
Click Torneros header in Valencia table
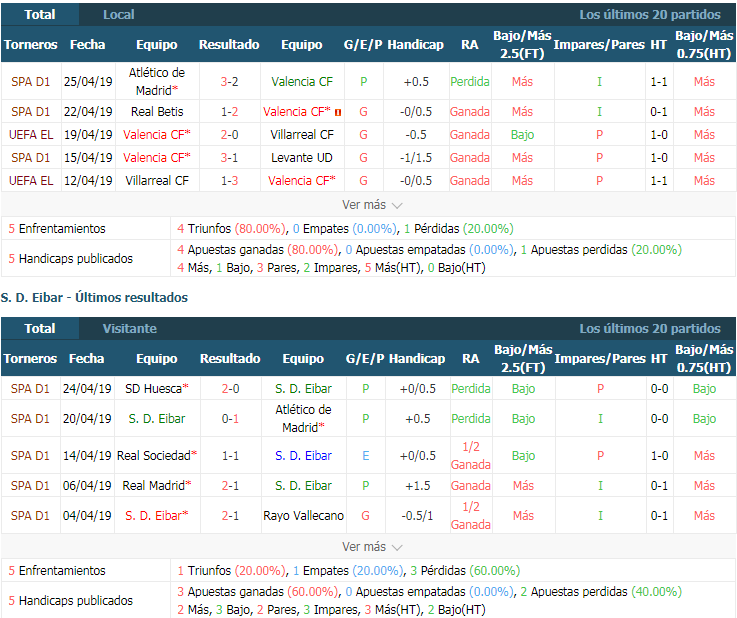tap(31, 45)
